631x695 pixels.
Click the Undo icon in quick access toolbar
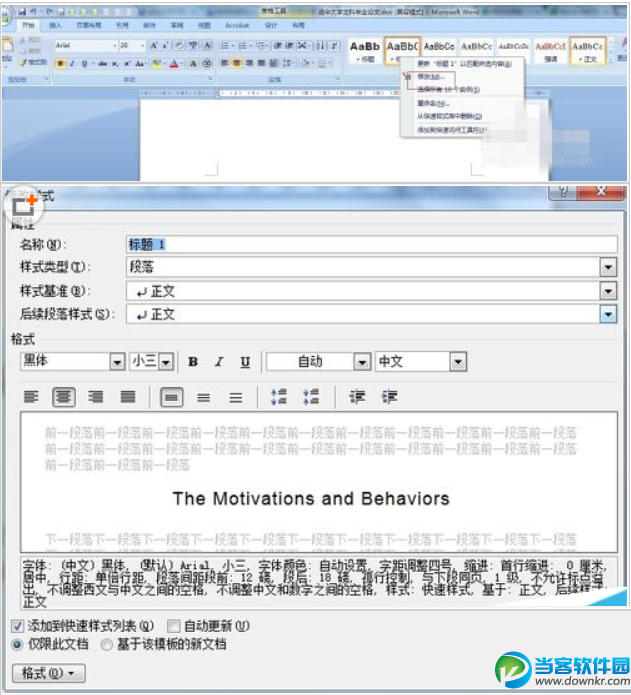coord(33,12)
